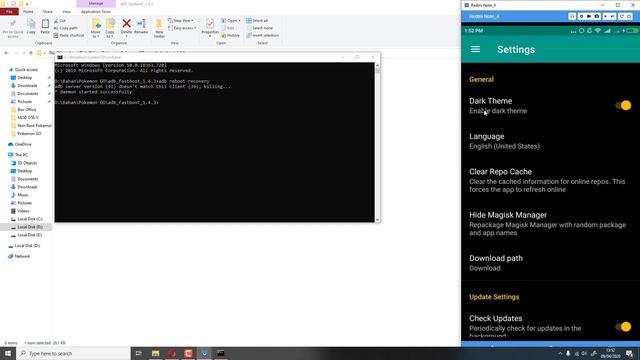Open the New item dropdown

coord(181,20)
